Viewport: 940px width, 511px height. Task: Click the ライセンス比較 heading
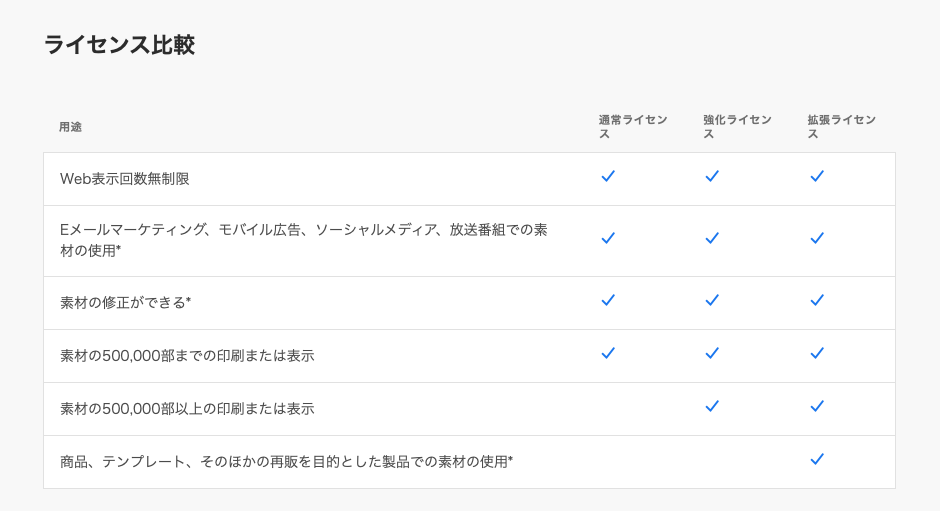pyautogui.click(x=119, y=45)
